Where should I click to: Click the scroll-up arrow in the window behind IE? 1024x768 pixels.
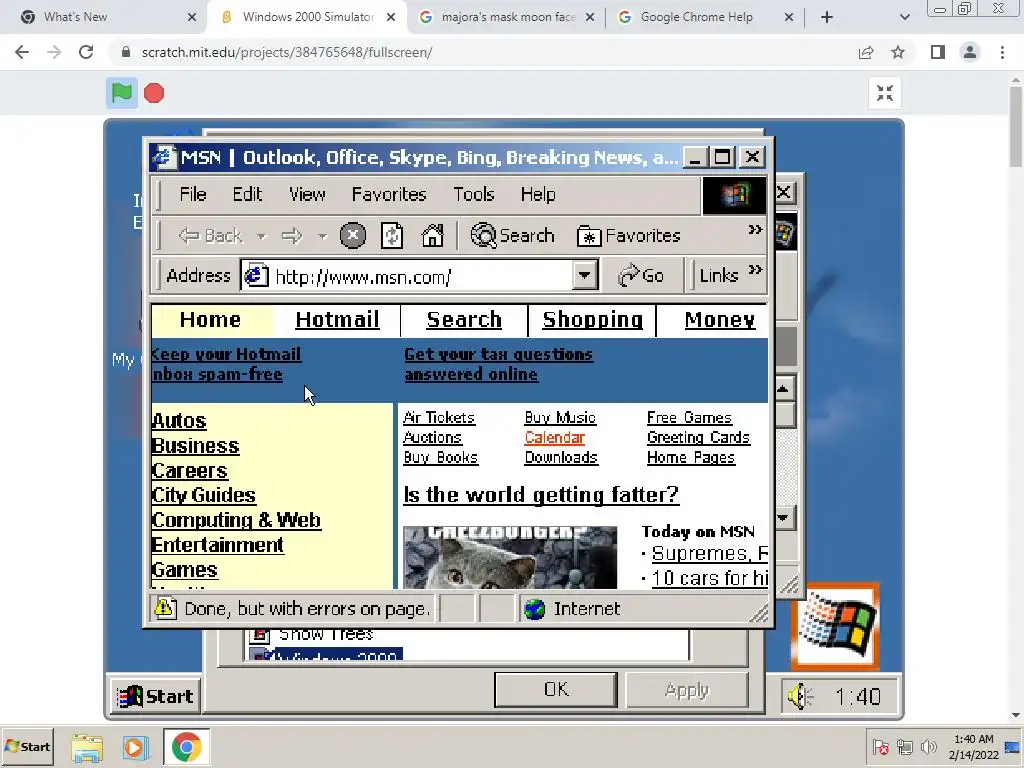click(783, 390)
